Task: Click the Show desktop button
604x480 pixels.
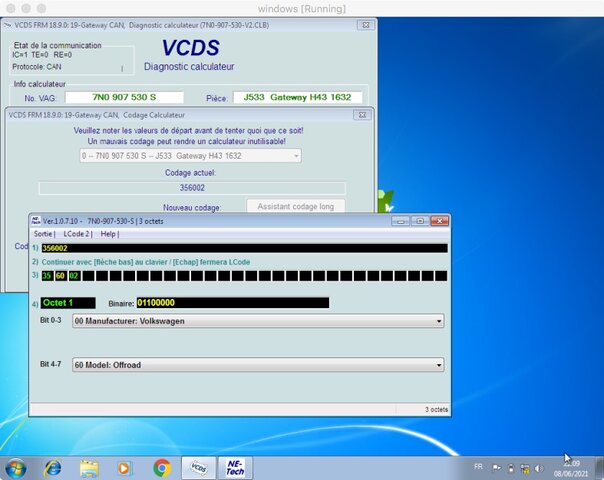Action: [599, 468]
